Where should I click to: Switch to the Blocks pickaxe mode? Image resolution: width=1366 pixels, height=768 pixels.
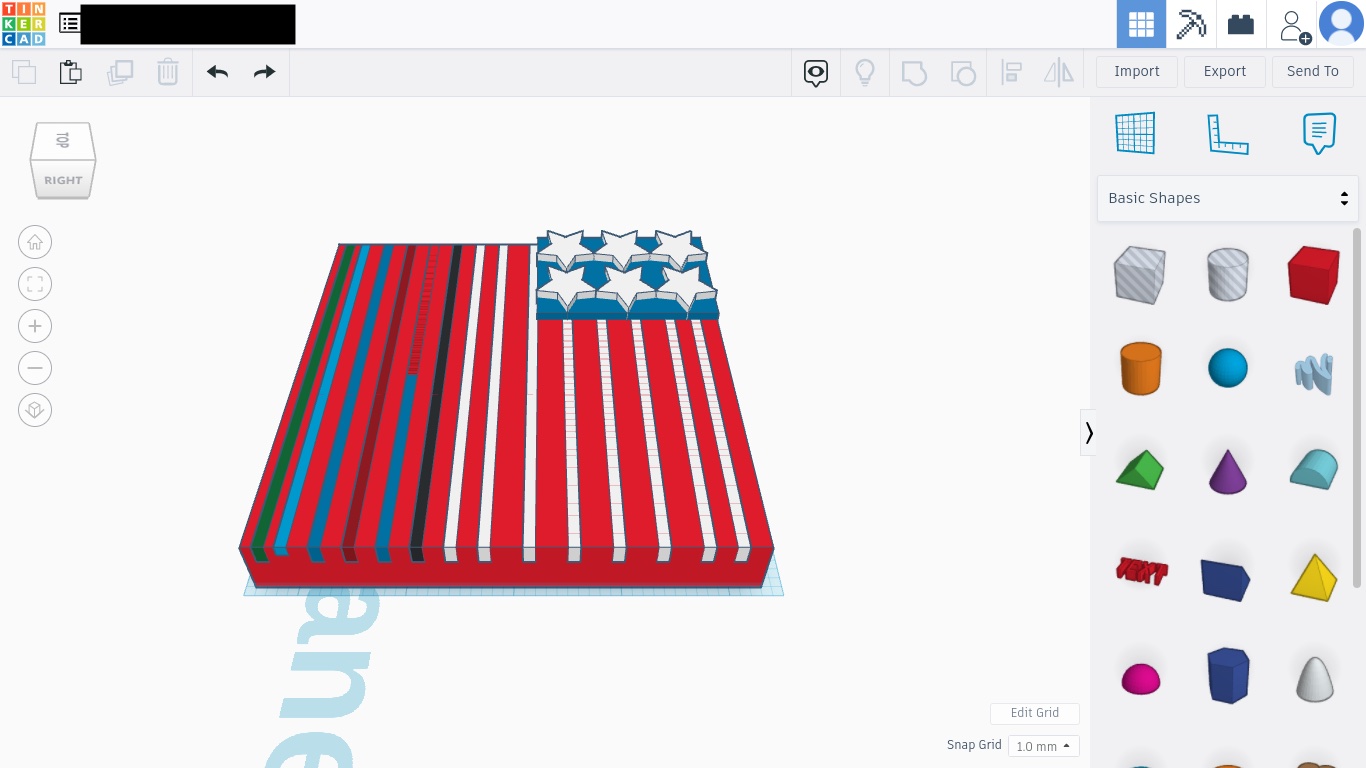point(1191,24)
